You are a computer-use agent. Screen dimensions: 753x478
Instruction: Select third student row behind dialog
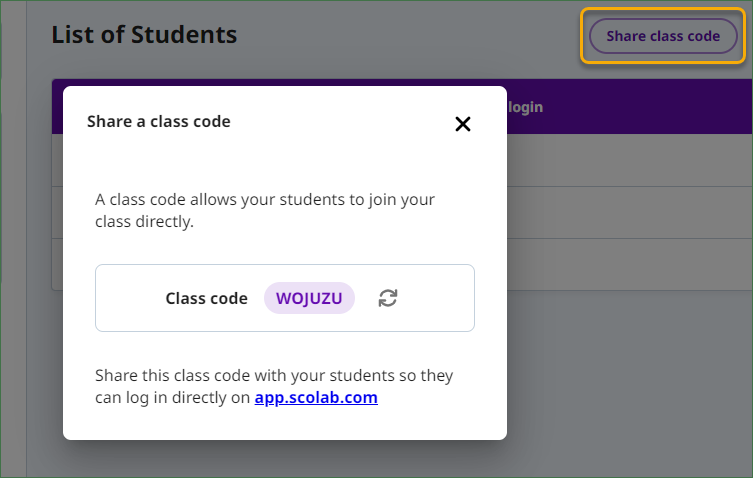pos(629,264)
